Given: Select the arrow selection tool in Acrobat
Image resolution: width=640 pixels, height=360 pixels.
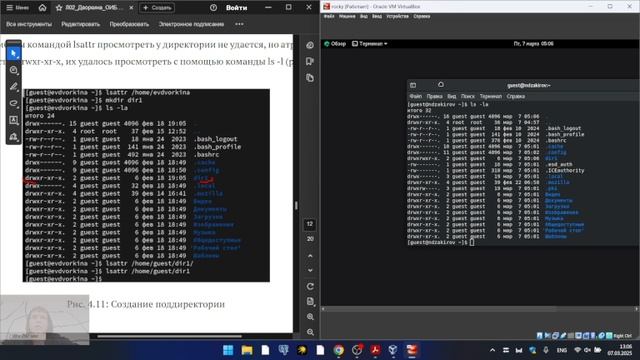Looking at the screenshot, I should (x=13, y=53).
